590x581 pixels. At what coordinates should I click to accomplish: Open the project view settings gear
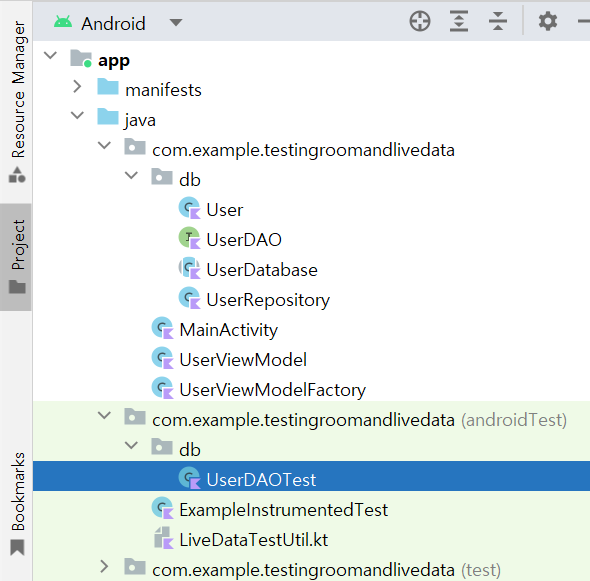(547, 21)
